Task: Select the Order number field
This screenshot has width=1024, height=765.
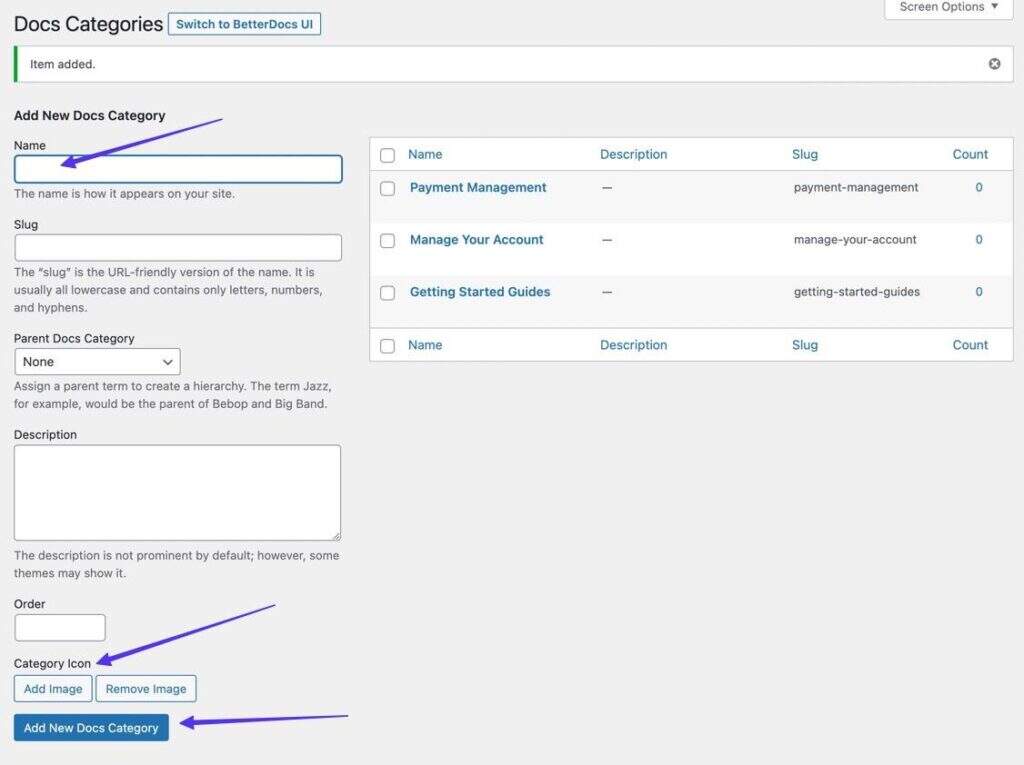Action: 60,628
